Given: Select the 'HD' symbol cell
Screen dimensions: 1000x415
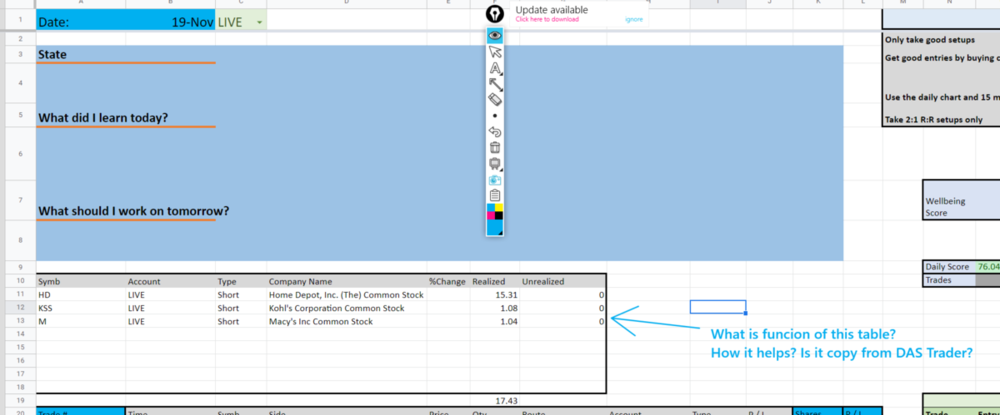Looking at the screenshot, I should pos(81,295).
